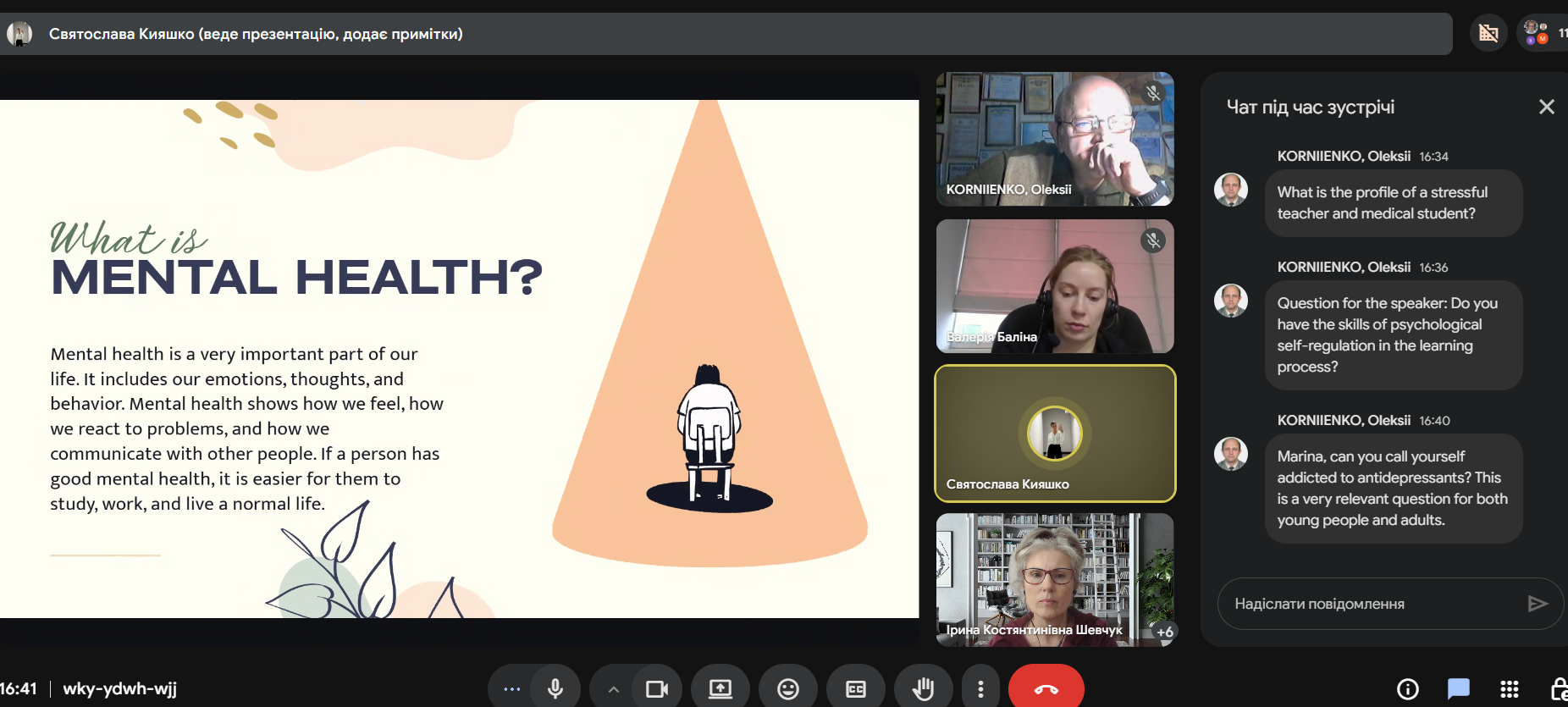Click the +6 more participants badge
This screenshot has width=1568, height=707.
(x=1165, y=632)
